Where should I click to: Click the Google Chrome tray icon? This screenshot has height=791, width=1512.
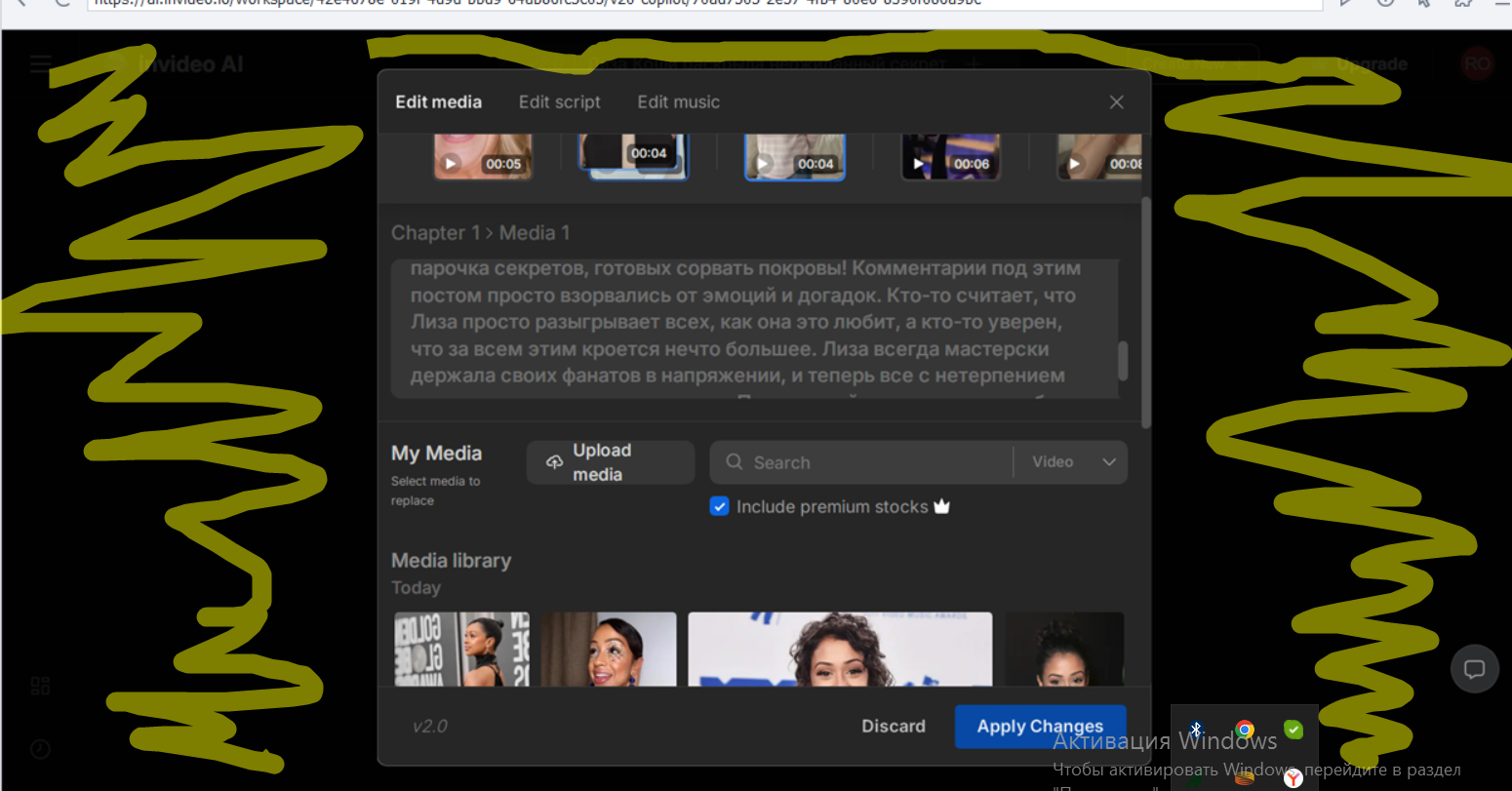tap(1245, 730)
